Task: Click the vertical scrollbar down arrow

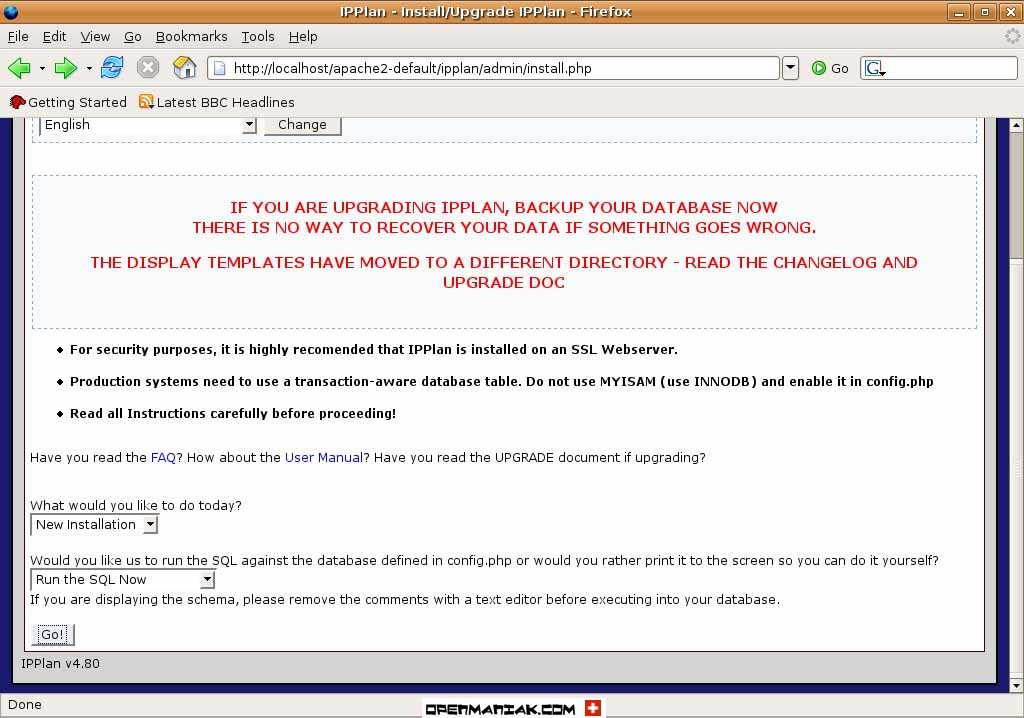Action: (x=1016, y=685)
